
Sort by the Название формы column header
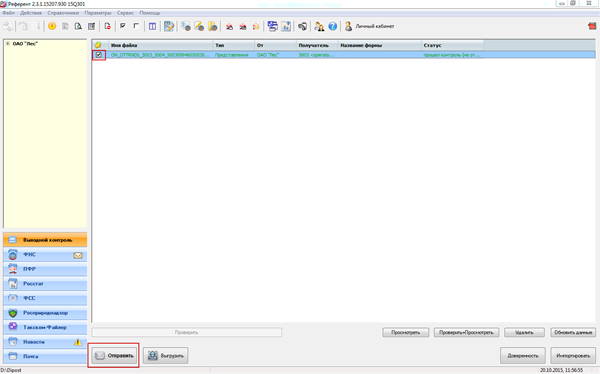pos(380,45)
